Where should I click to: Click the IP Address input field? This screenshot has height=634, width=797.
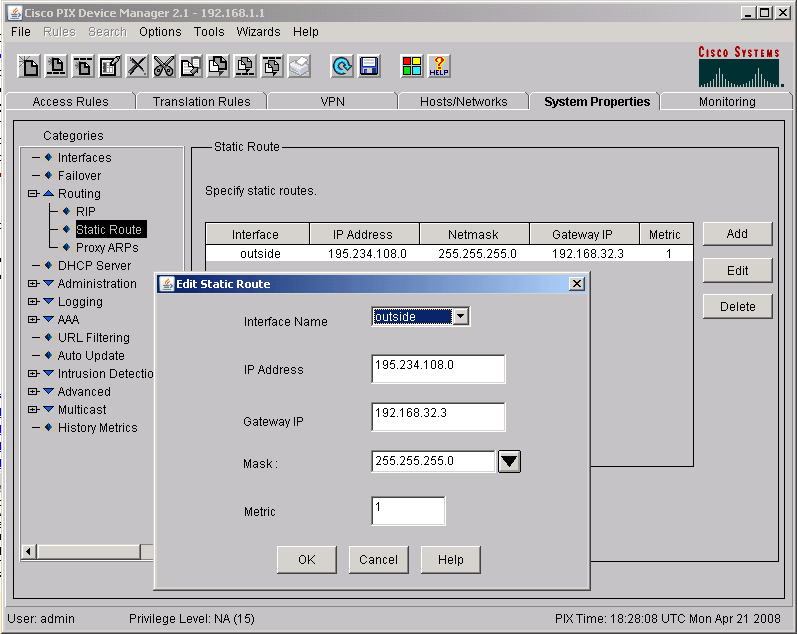click(x=438, y=369)
